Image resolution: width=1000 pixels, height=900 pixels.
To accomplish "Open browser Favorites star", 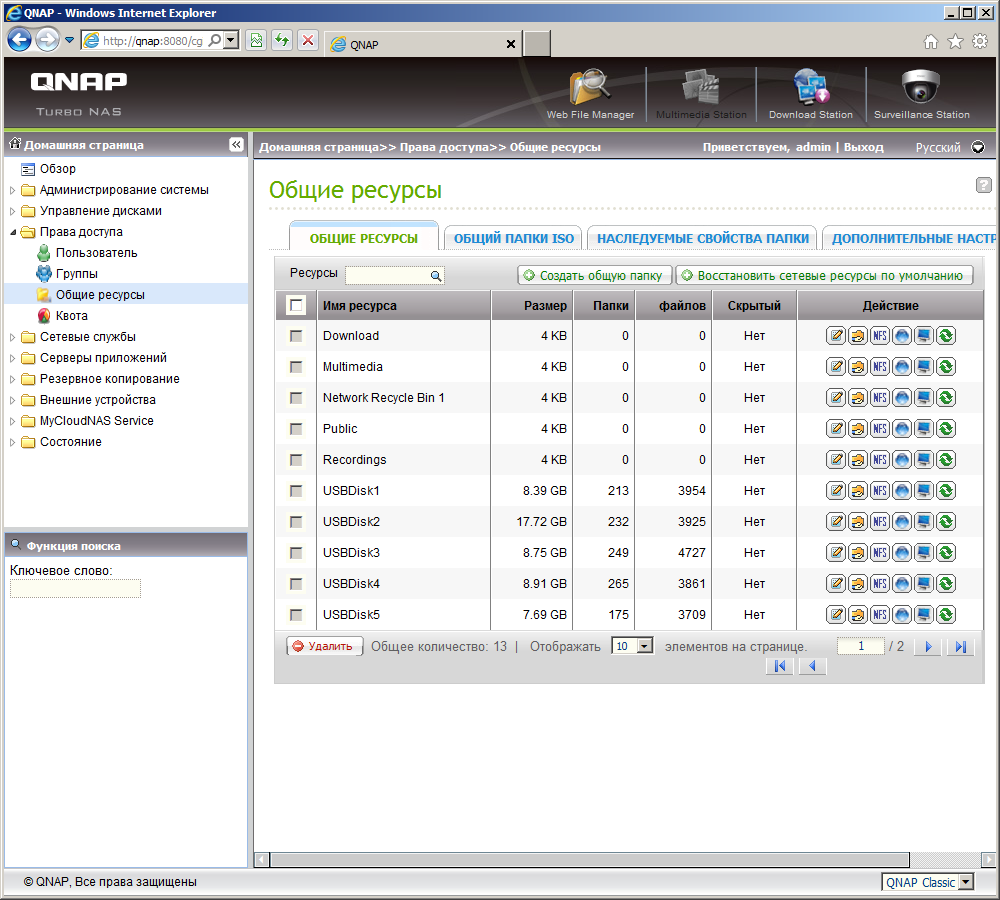I will click(x=955, y=41).
